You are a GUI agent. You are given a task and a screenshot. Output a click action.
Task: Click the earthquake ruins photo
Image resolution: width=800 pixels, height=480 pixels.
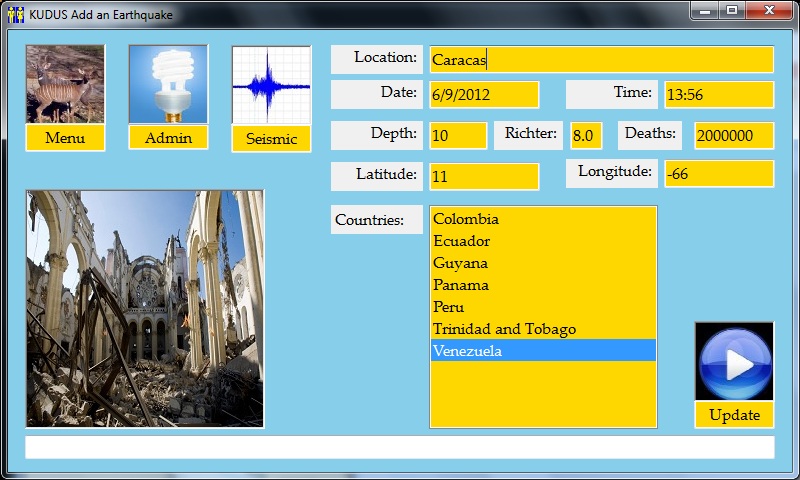145,309
